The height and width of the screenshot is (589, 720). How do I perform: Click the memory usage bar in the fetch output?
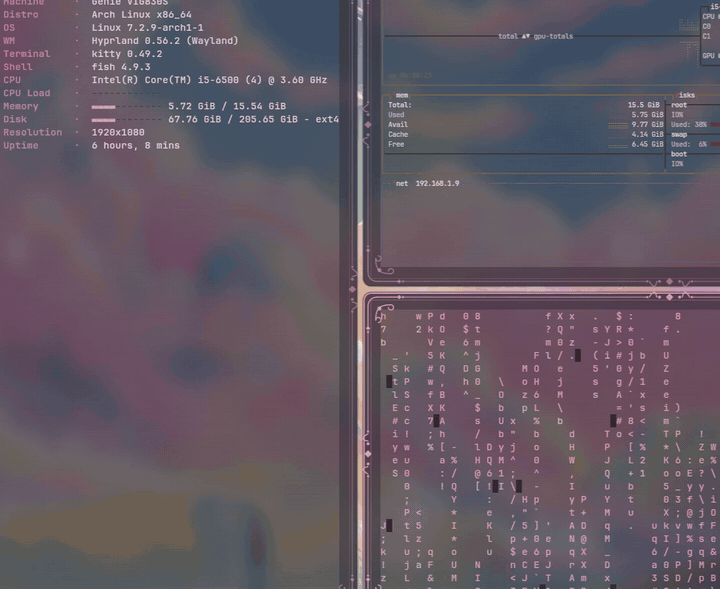click(x=126, y=107)
